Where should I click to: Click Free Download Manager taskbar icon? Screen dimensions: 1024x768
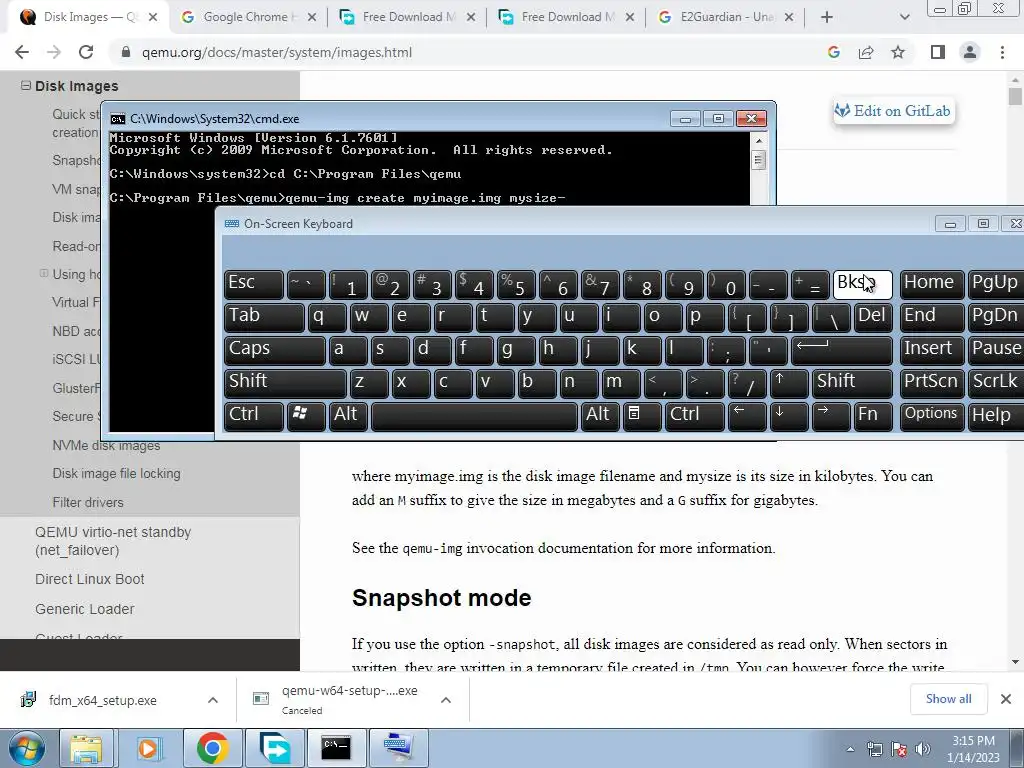(x=274, y=748)
